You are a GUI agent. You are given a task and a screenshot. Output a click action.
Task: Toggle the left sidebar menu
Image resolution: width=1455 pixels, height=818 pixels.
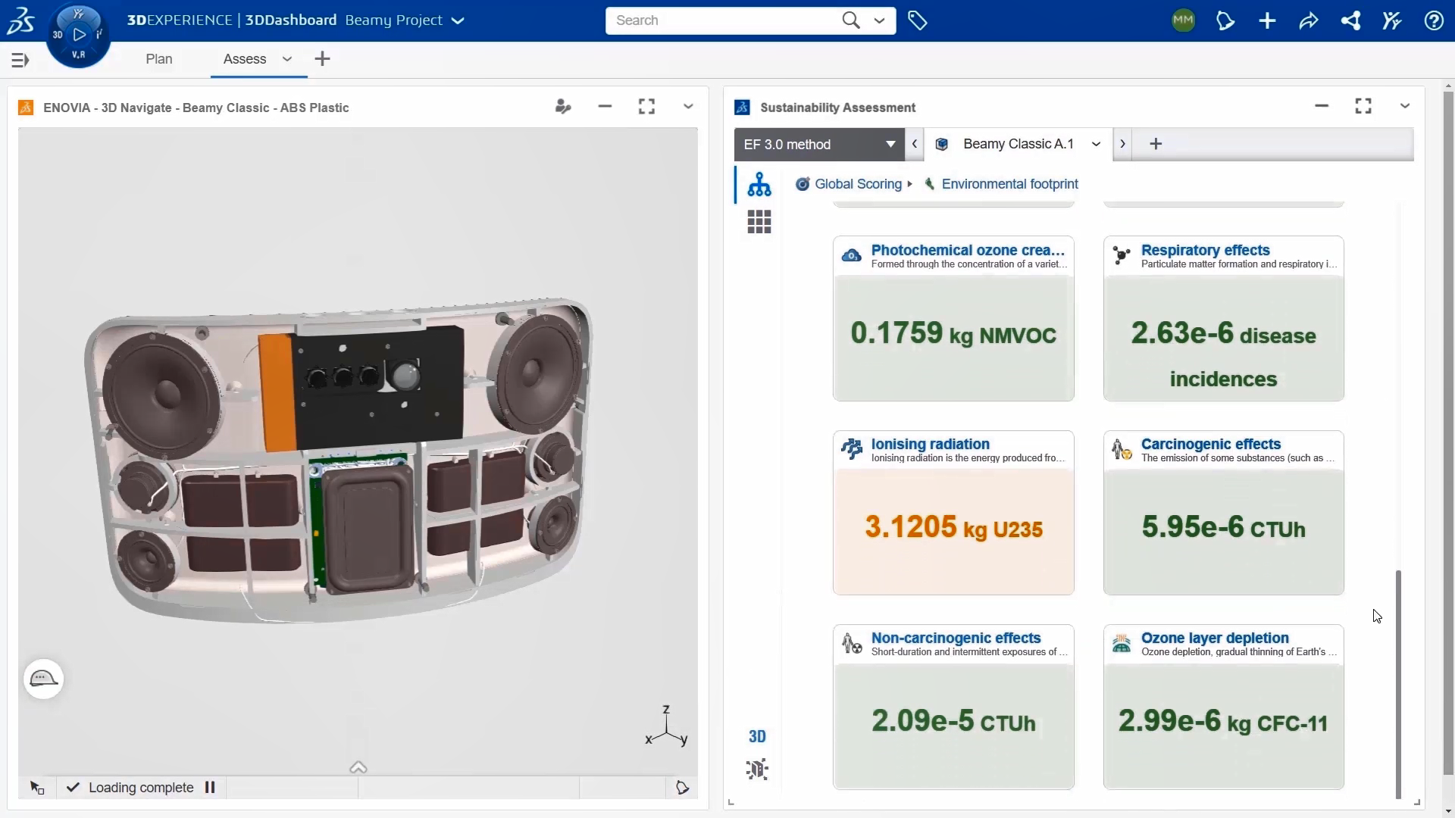[19, 60]
